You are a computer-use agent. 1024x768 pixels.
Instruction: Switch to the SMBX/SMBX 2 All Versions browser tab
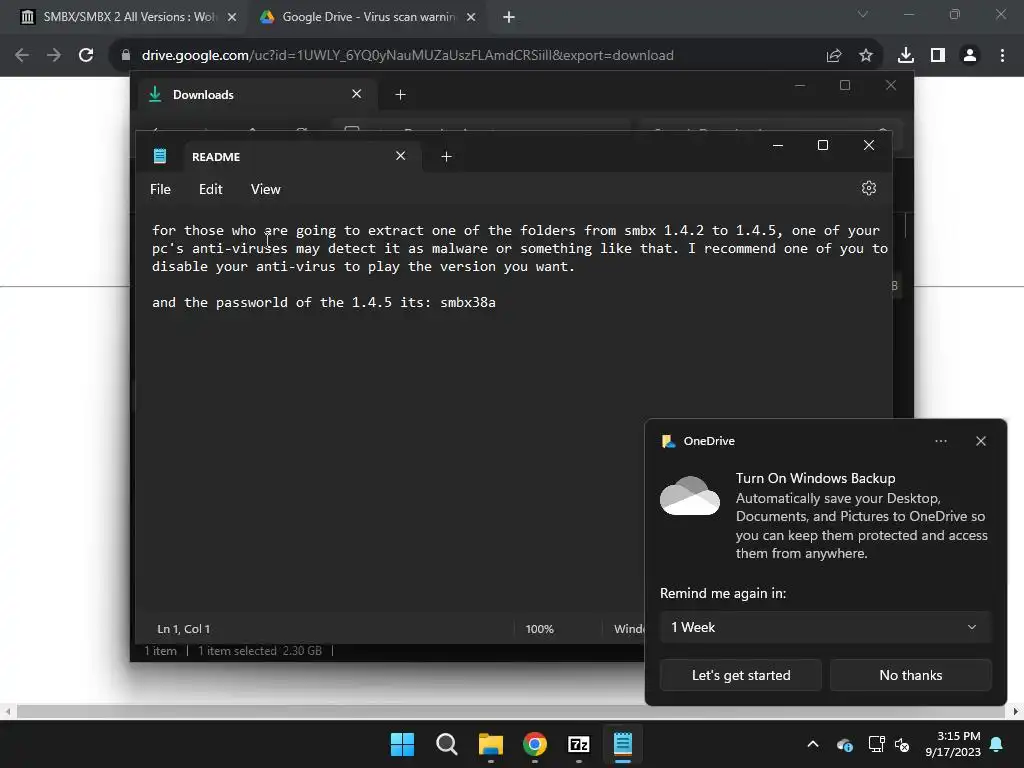click(x=128, y=17)
